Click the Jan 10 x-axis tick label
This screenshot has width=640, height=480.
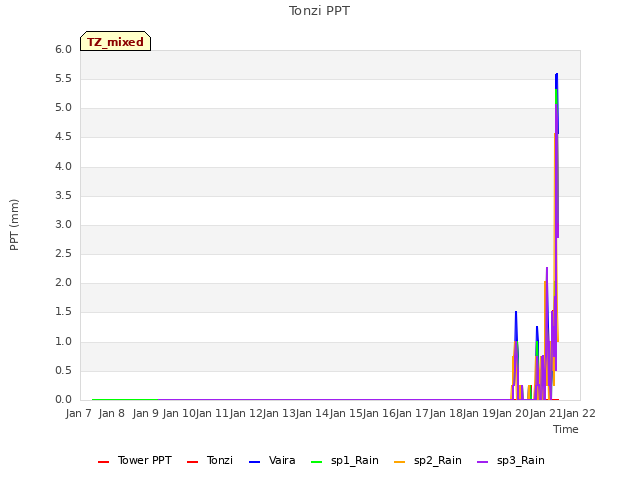[179, 413]
